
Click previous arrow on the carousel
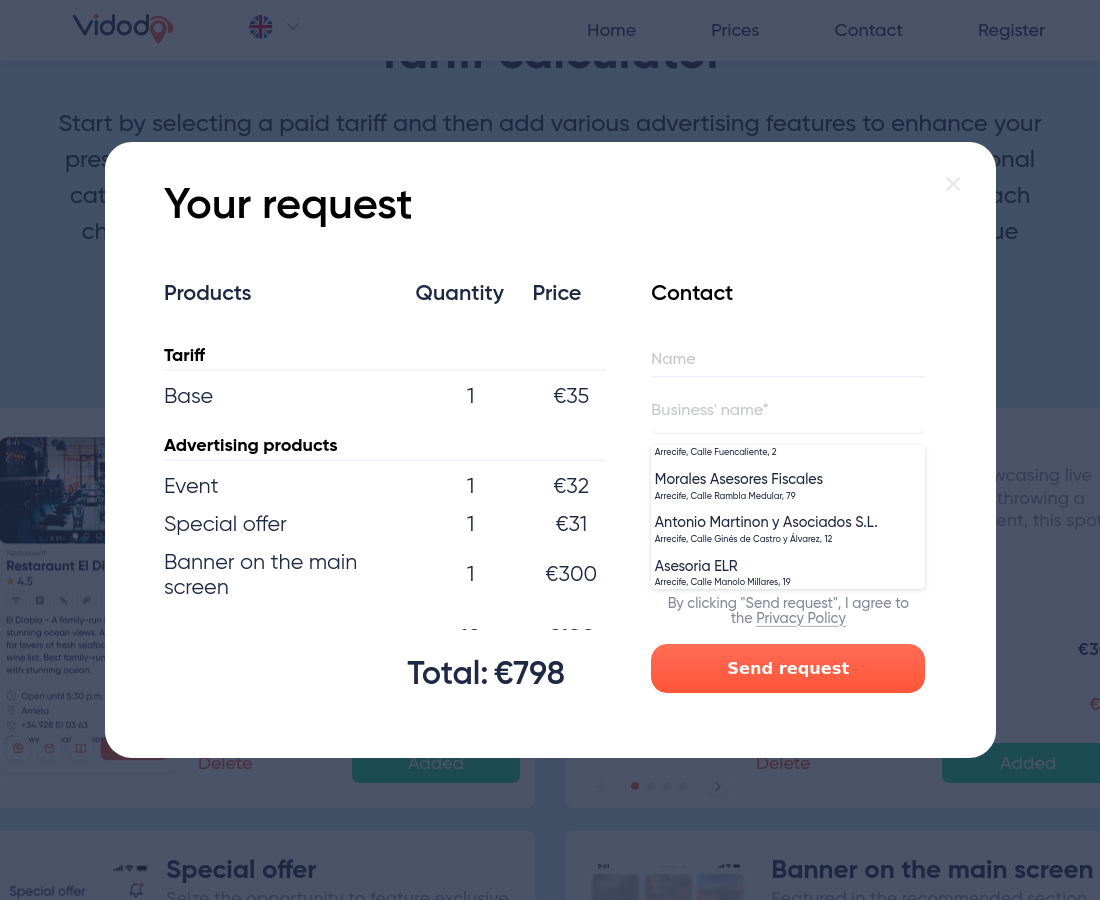[x=601, y=787]
